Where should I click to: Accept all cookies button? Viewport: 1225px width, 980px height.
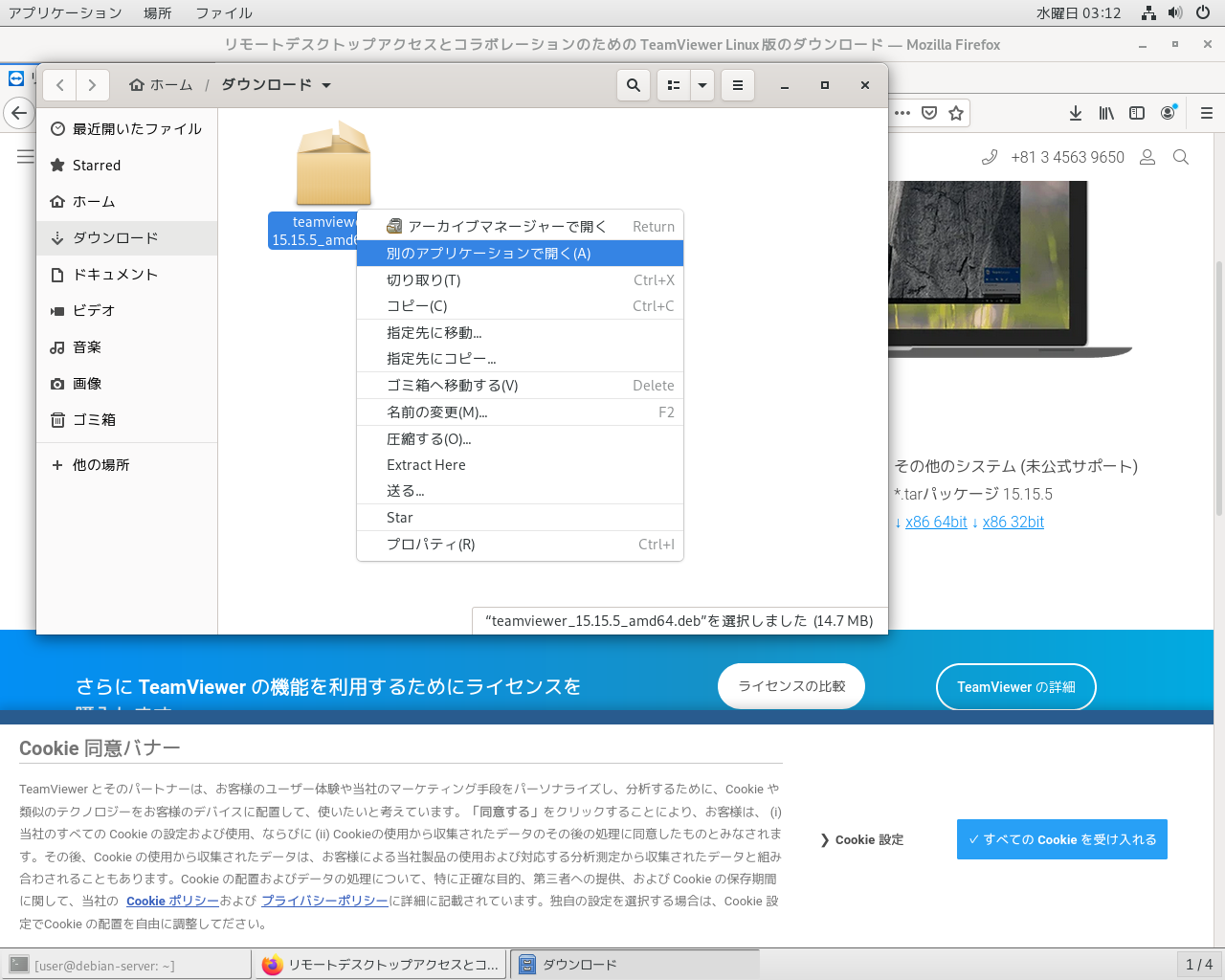pos(1061,839)
